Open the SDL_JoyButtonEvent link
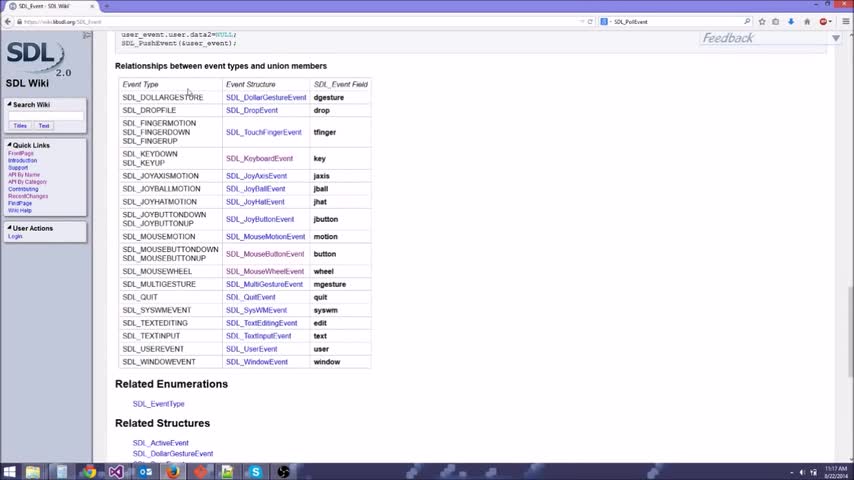The width and height of the screenshot is (854, 480). 260,220
